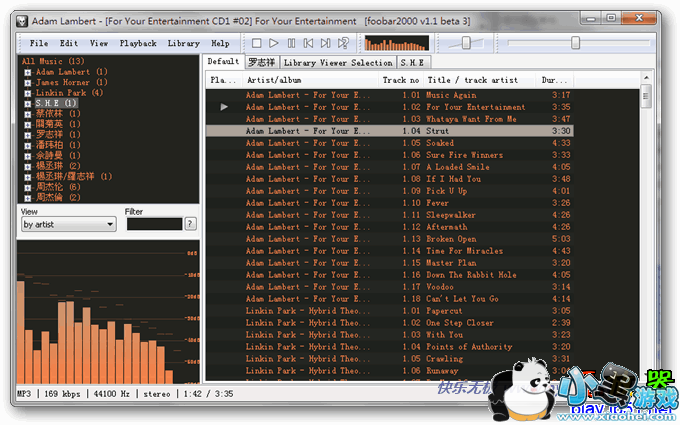
Task: Select the 余詩曼 tree entry
Action: click(58, 155)
